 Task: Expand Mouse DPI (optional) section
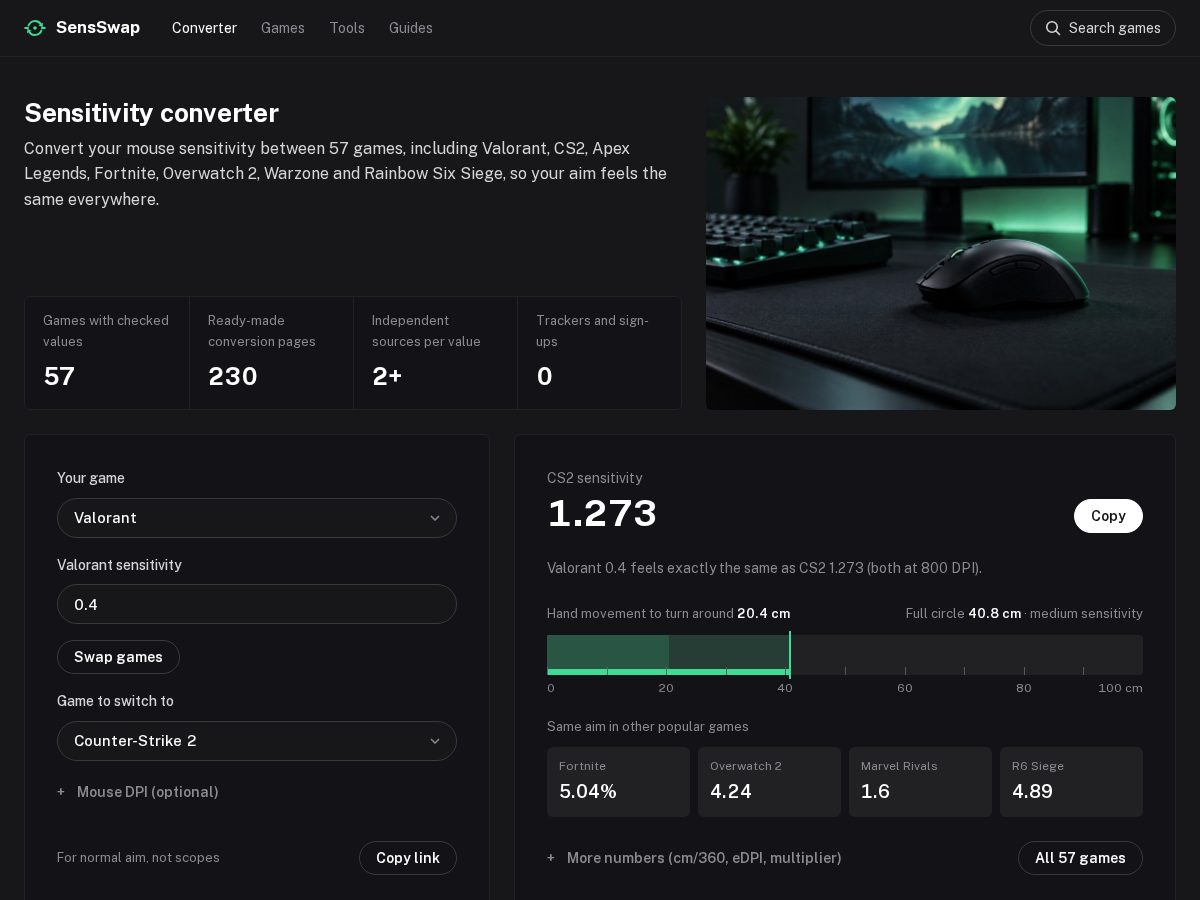click(x=138, y=792)
